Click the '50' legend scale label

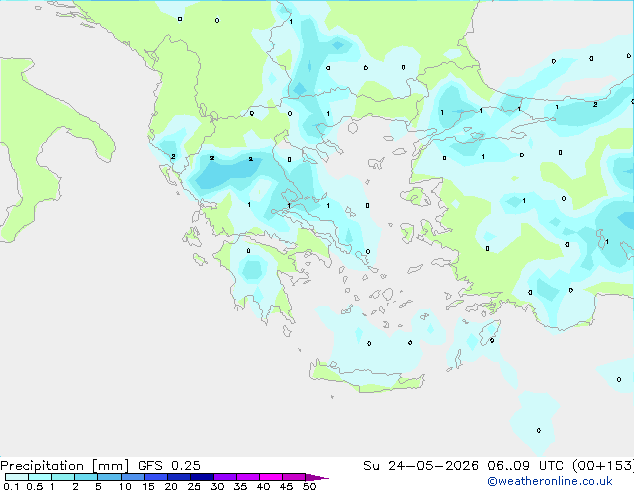(x=310, y=486)
